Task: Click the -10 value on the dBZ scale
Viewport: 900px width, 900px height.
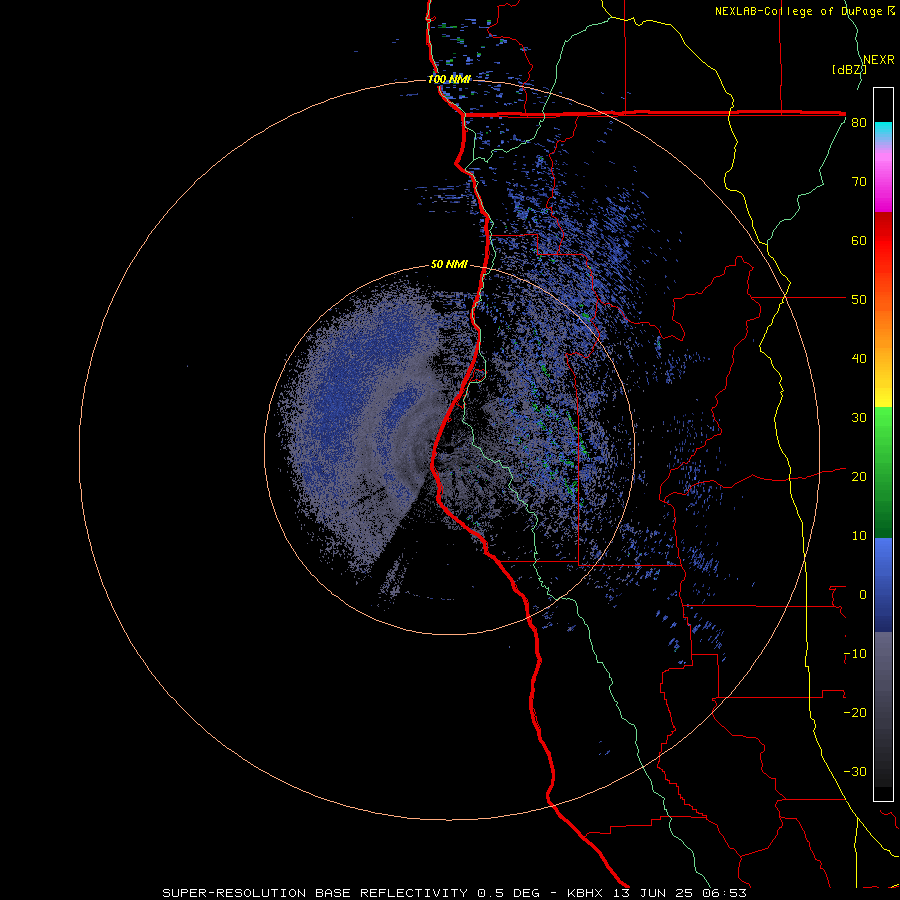Action: tap(855, 654)
